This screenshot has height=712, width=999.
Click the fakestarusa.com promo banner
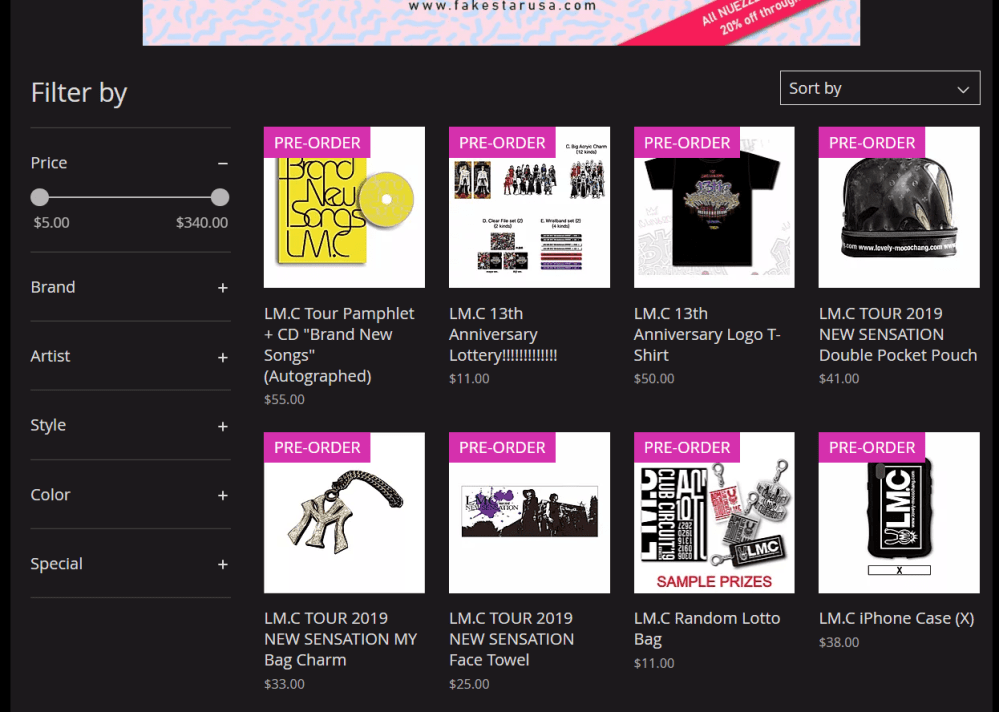pos(501,22)
